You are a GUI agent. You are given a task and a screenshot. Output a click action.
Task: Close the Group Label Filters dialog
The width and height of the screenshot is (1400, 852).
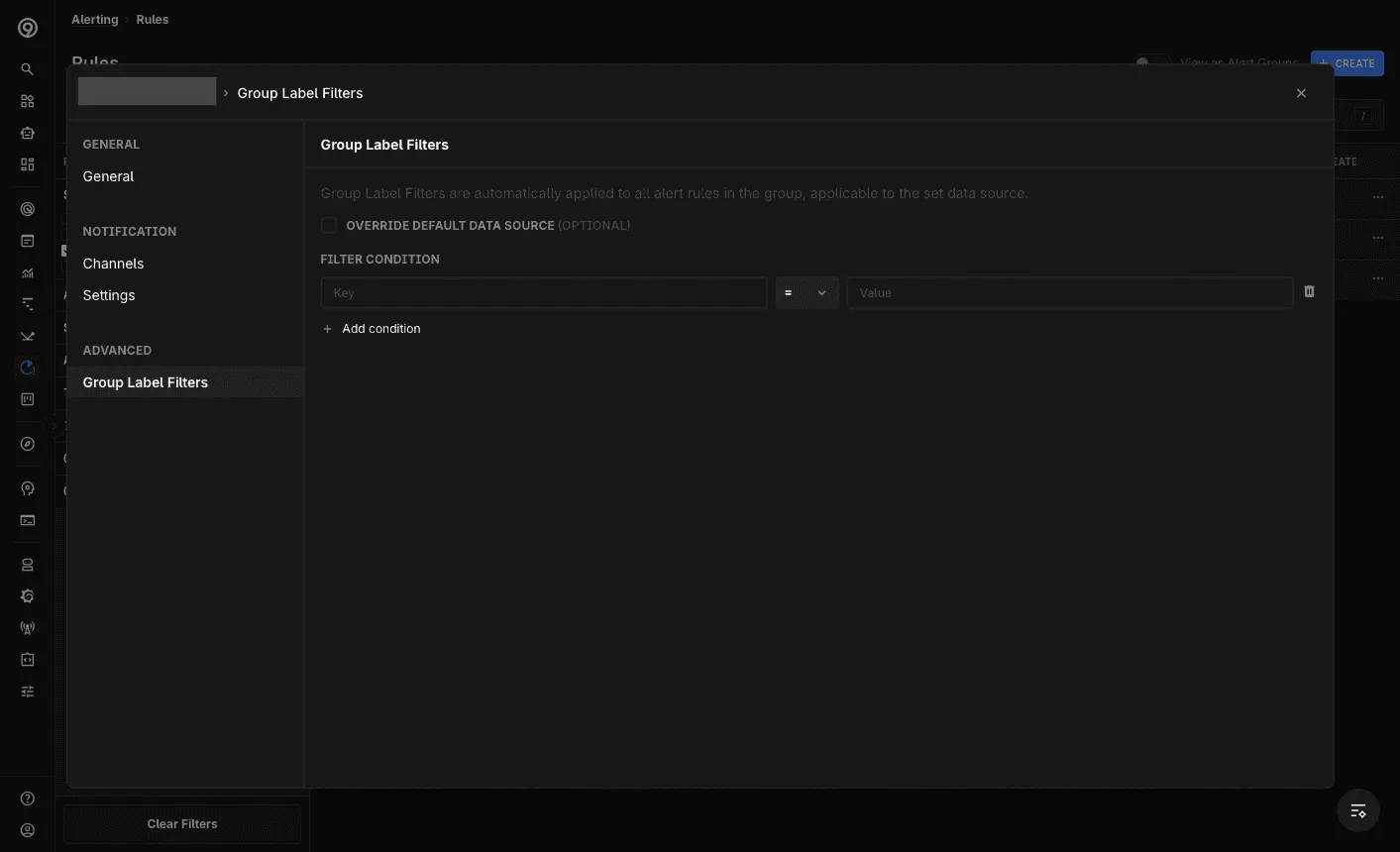tap(1301, 93)
